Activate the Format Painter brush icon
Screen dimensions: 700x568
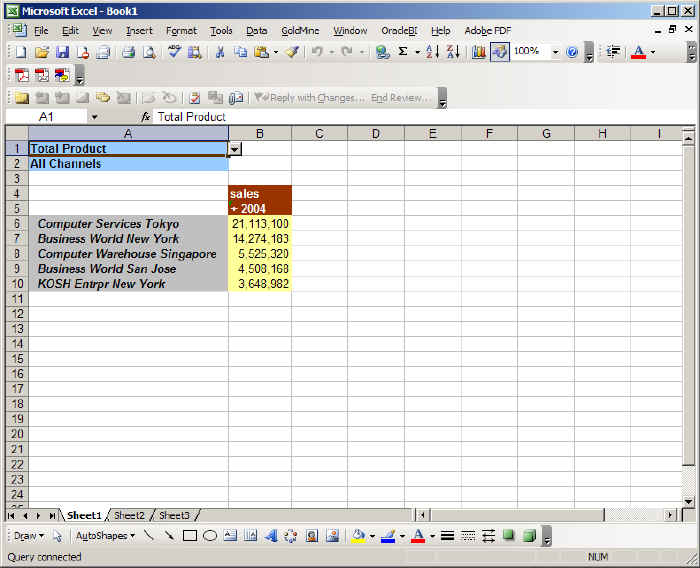click(x=292, y=52)
